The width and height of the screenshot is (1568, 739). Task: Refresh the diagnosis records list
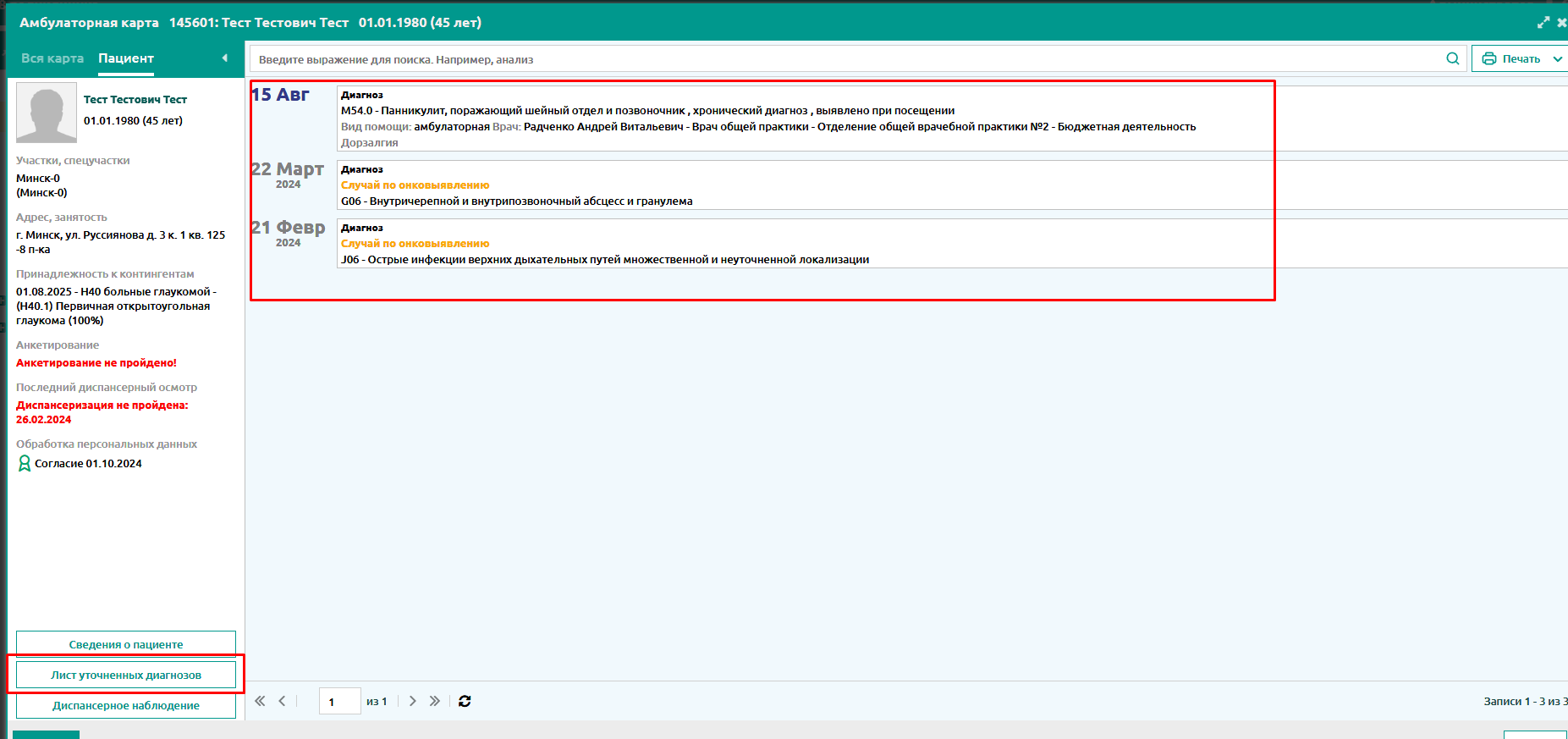pos(465,701)
